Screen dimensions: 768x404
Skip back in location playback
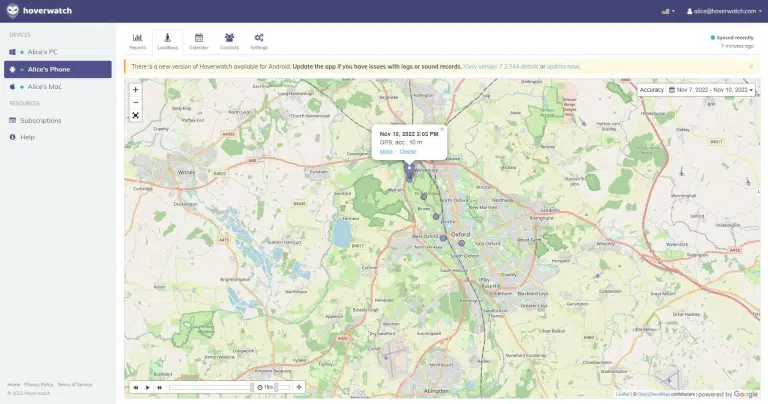135,387
